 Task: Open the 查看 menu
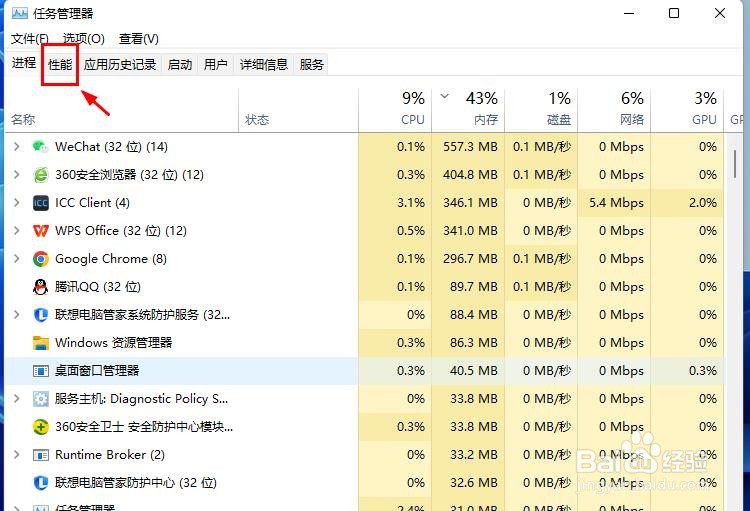pyautogui.click(x=139, y=39)
